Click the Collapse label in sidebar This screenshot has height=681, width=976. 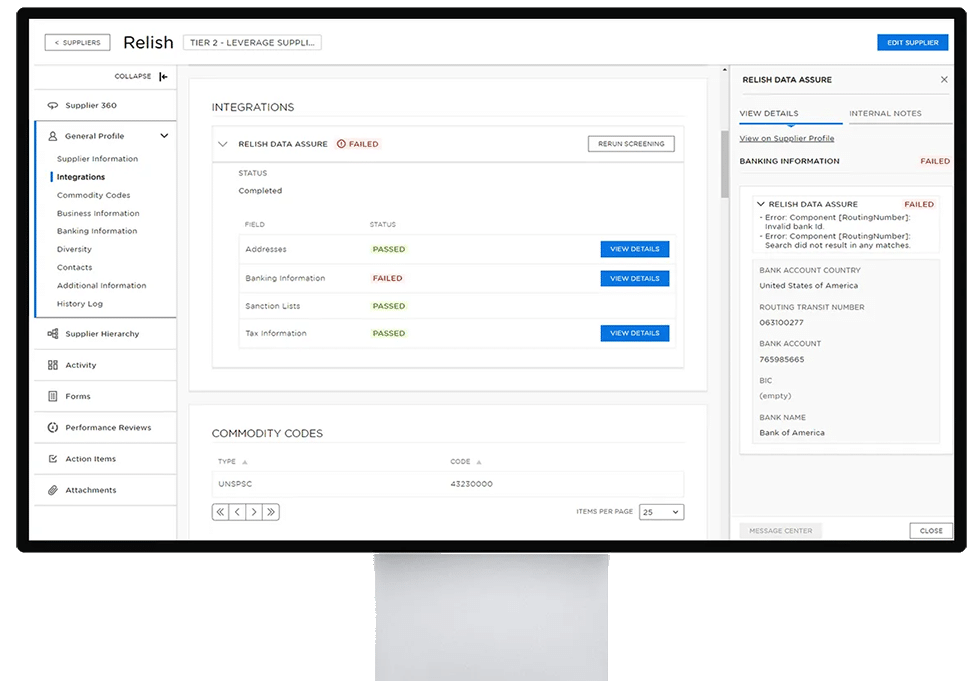click(x=133, y=76)
